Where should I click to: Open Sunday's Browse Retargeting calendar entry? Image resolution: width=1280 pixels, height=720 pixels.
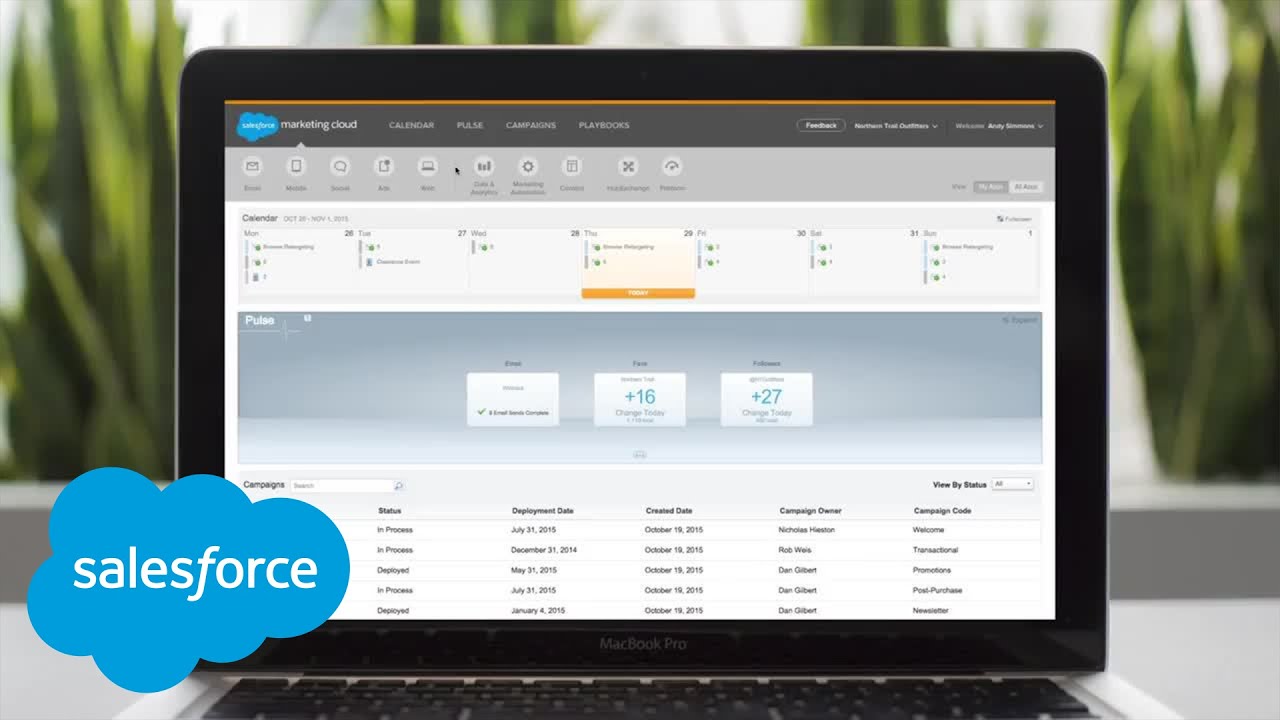point(963,246)
